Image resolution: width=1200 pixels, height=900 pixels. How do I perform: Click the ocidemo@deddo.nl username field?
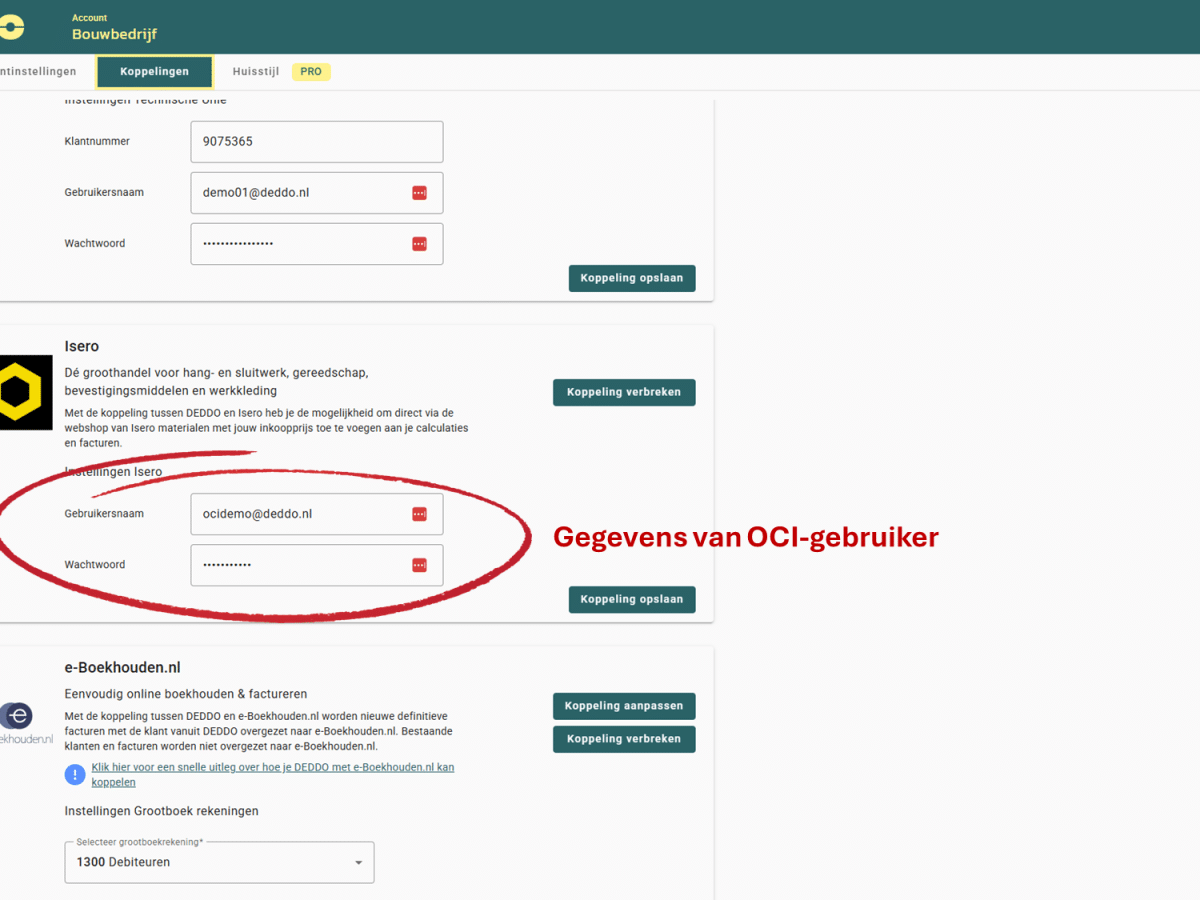tap(317, 514)
